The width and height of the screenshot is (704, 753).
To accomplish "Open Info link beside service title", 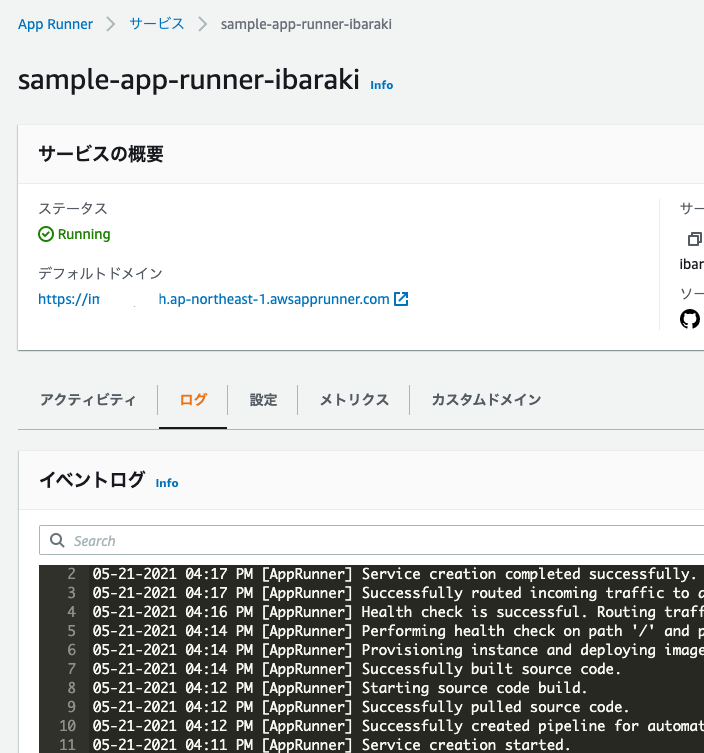I will pos(381,85).
